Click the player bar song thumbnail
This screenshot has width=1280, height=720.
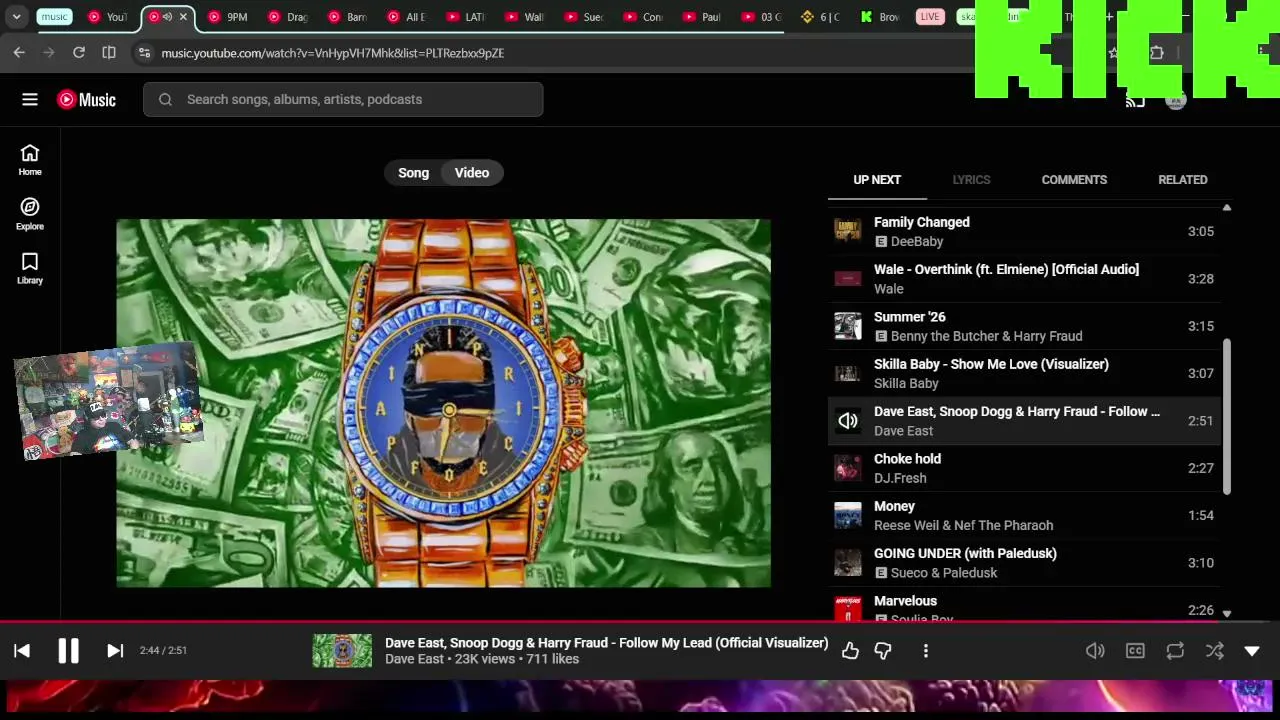pyautogui.click(x=342, y=651)
